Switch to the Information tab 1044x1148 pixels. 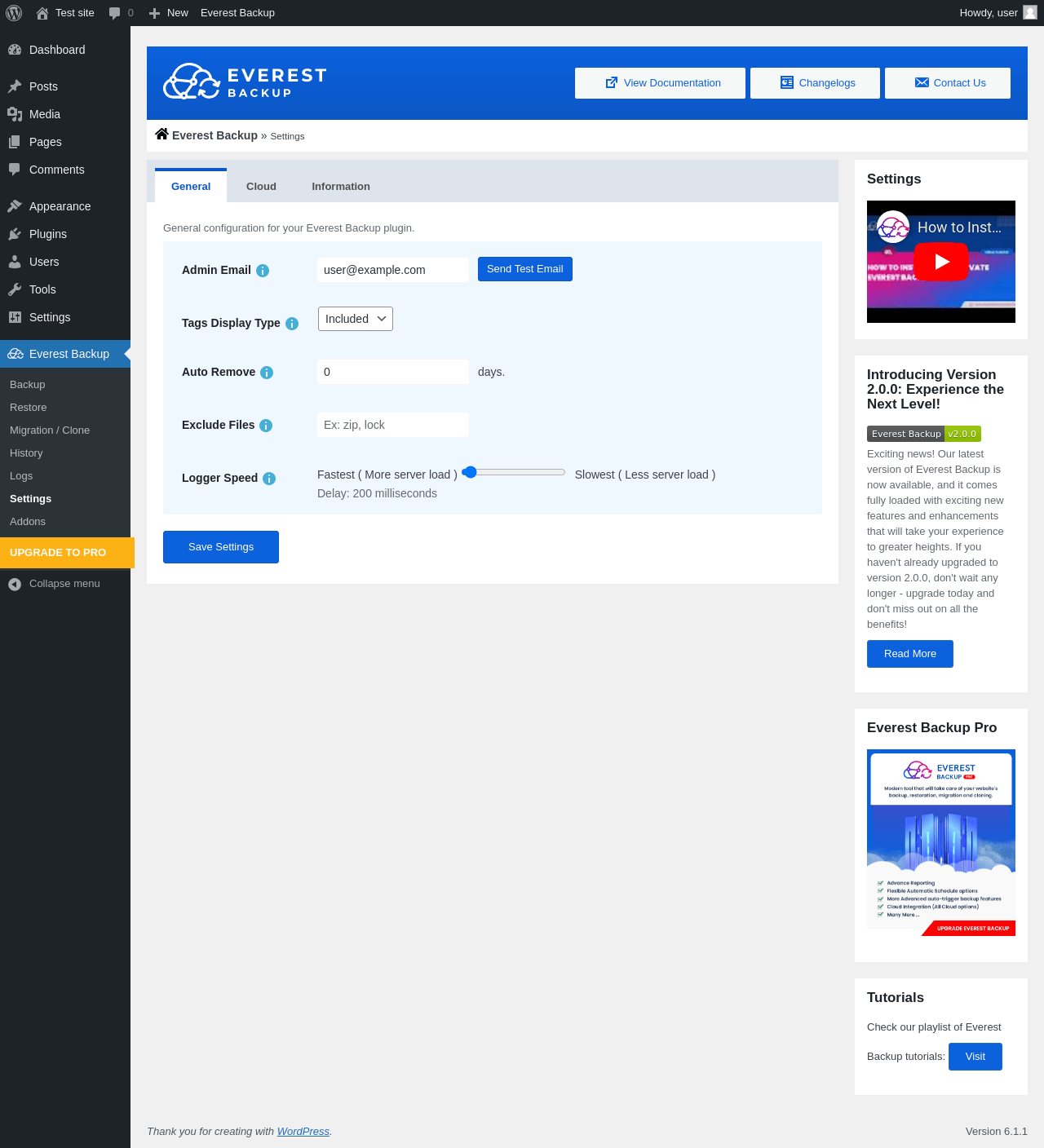(341, 186)
